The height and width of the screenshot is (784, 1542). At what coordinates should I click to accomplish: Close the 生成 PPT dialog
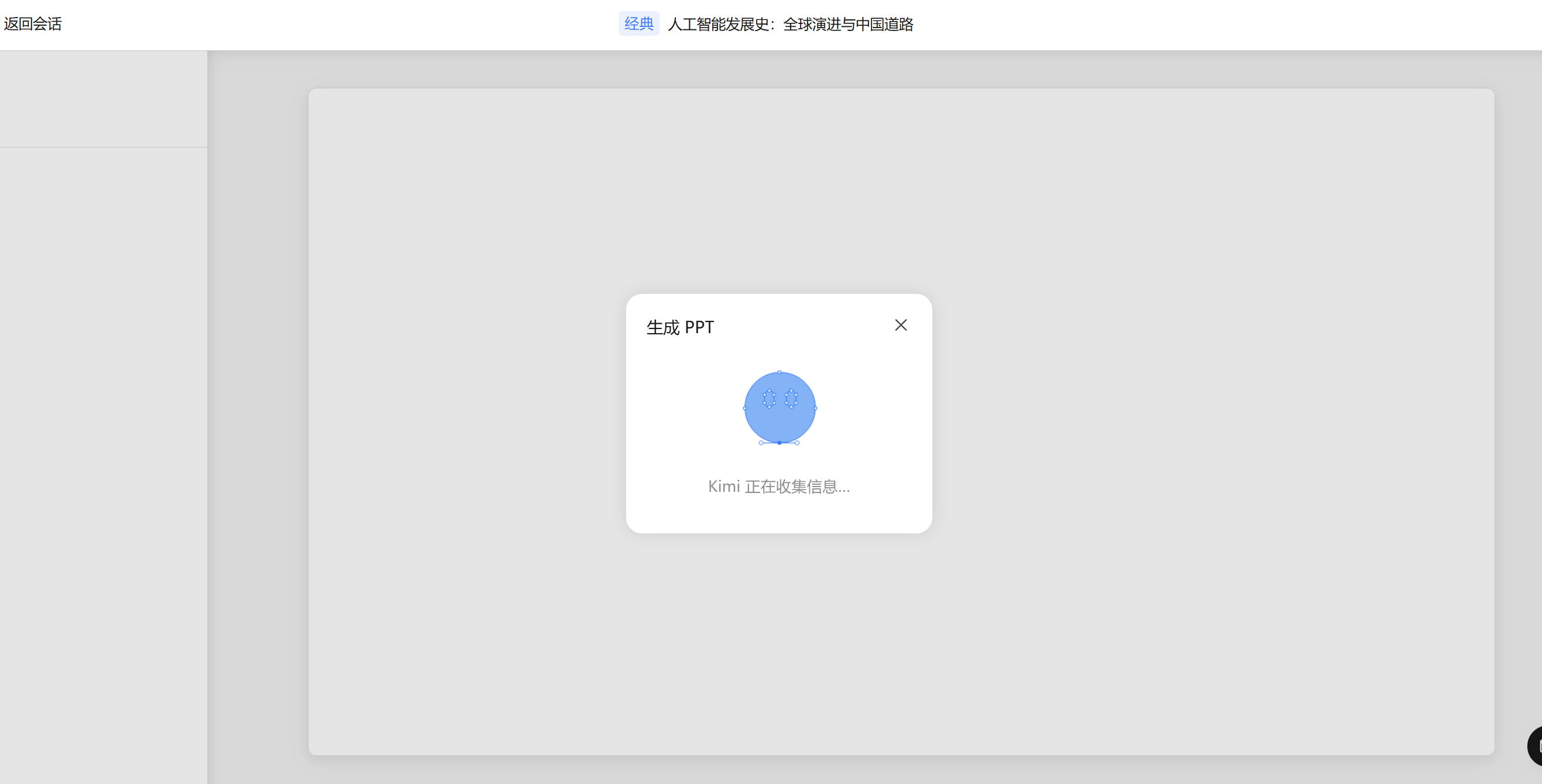click(x=900, y=325)
